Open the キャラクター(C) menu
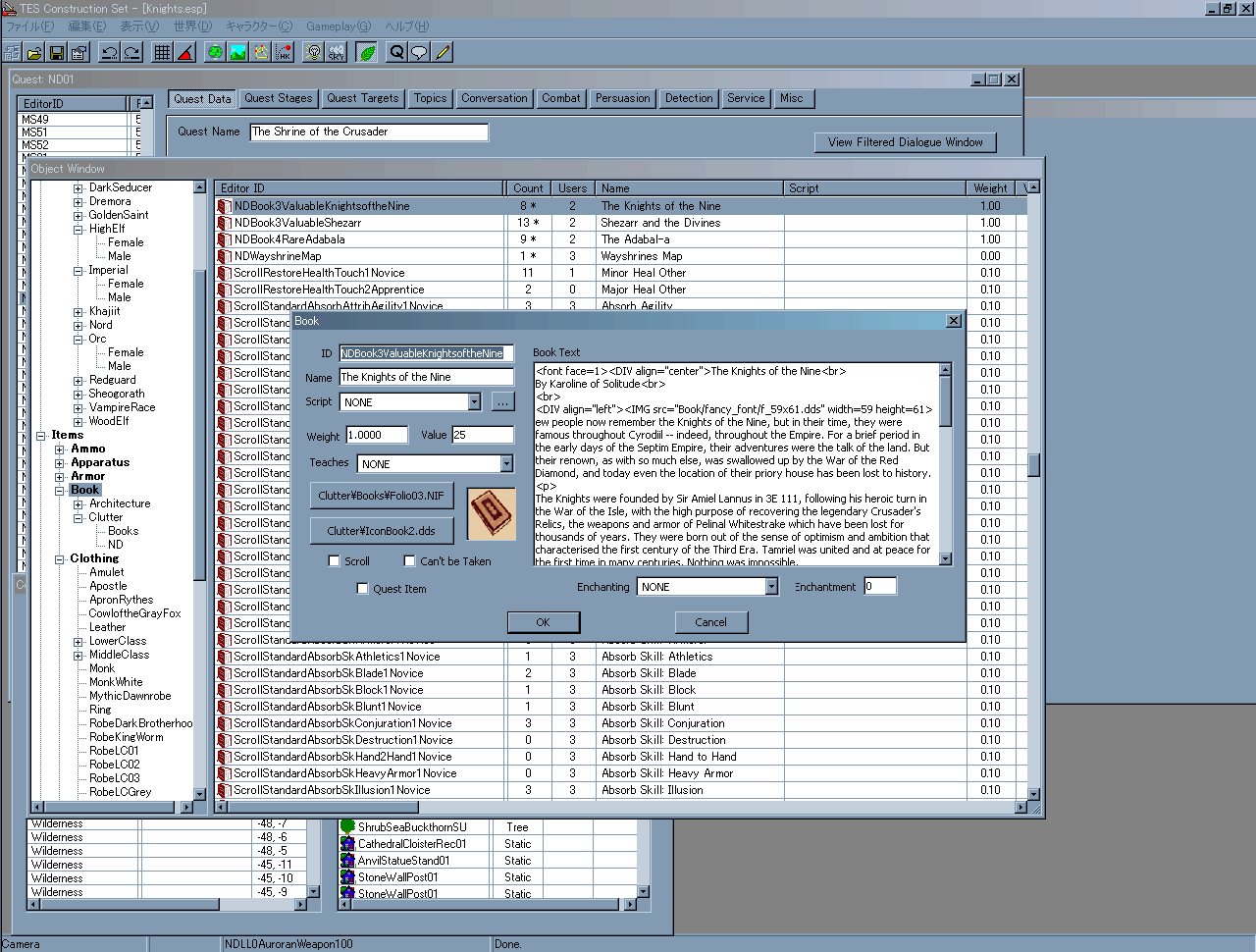 pos(259,26)
